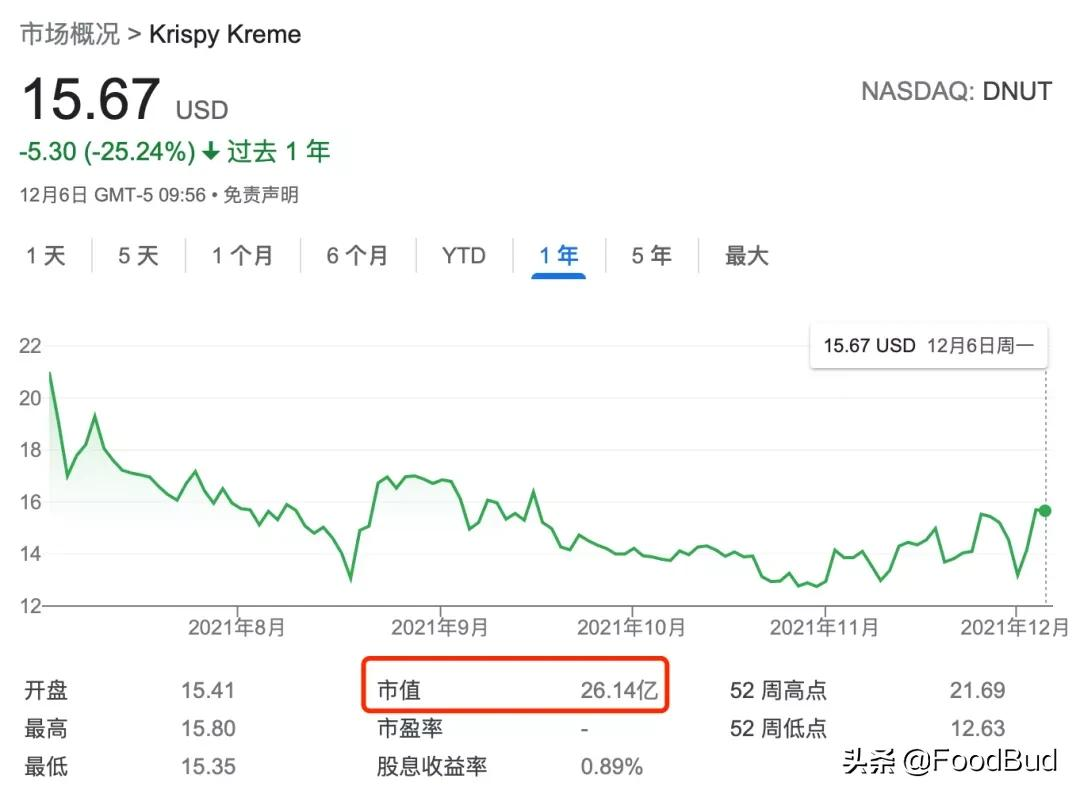Click the 52 周高点 value 21.69

[x=977, y=690]
